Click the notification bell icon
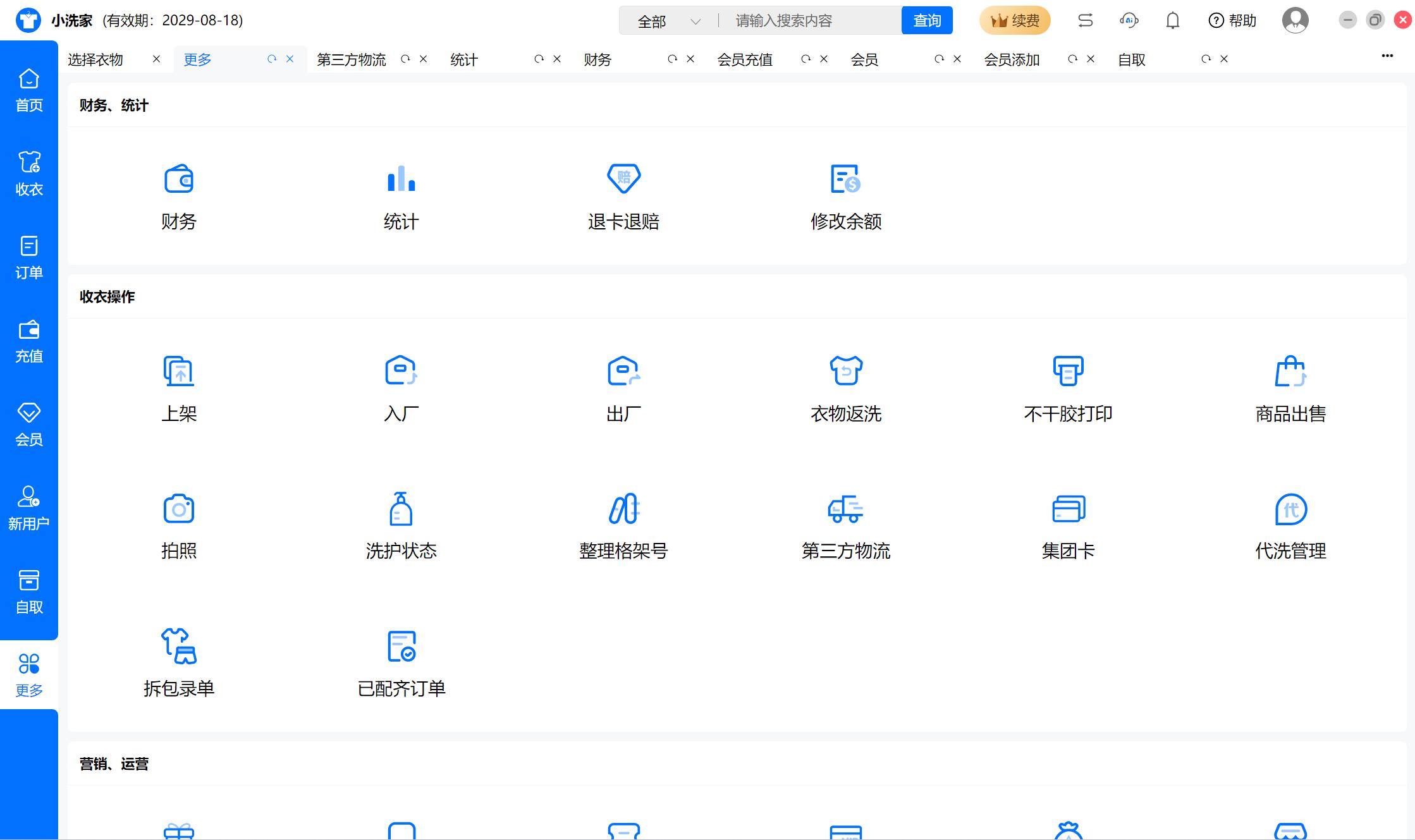 (1172, 21)
